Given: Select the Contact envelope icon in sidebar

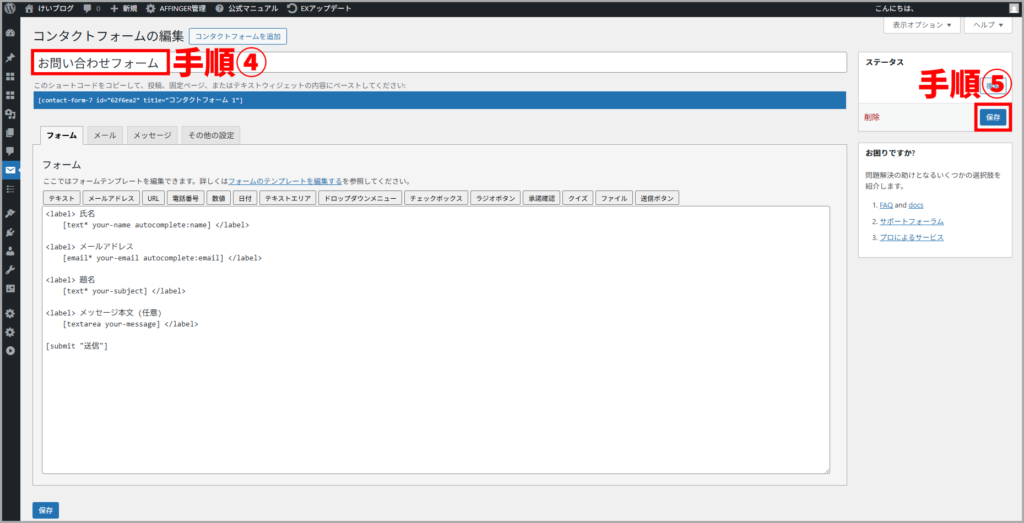Looking at the screenshot, I should pos(10,170).
